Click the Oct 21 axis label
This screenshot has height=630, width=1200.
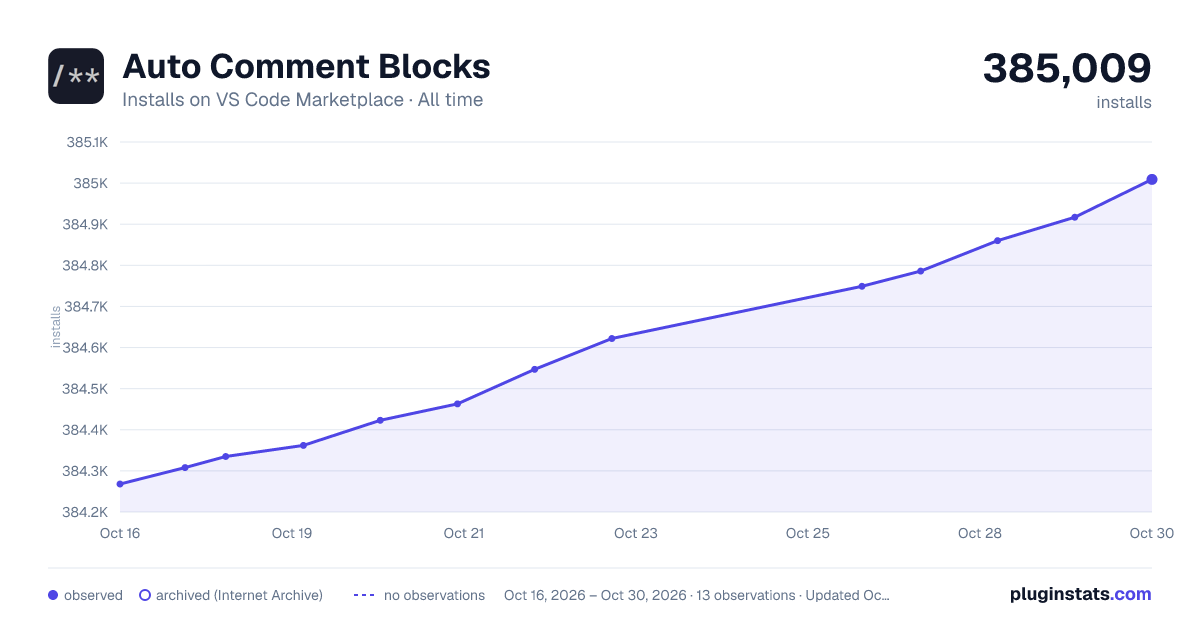[x=464, y=533]
